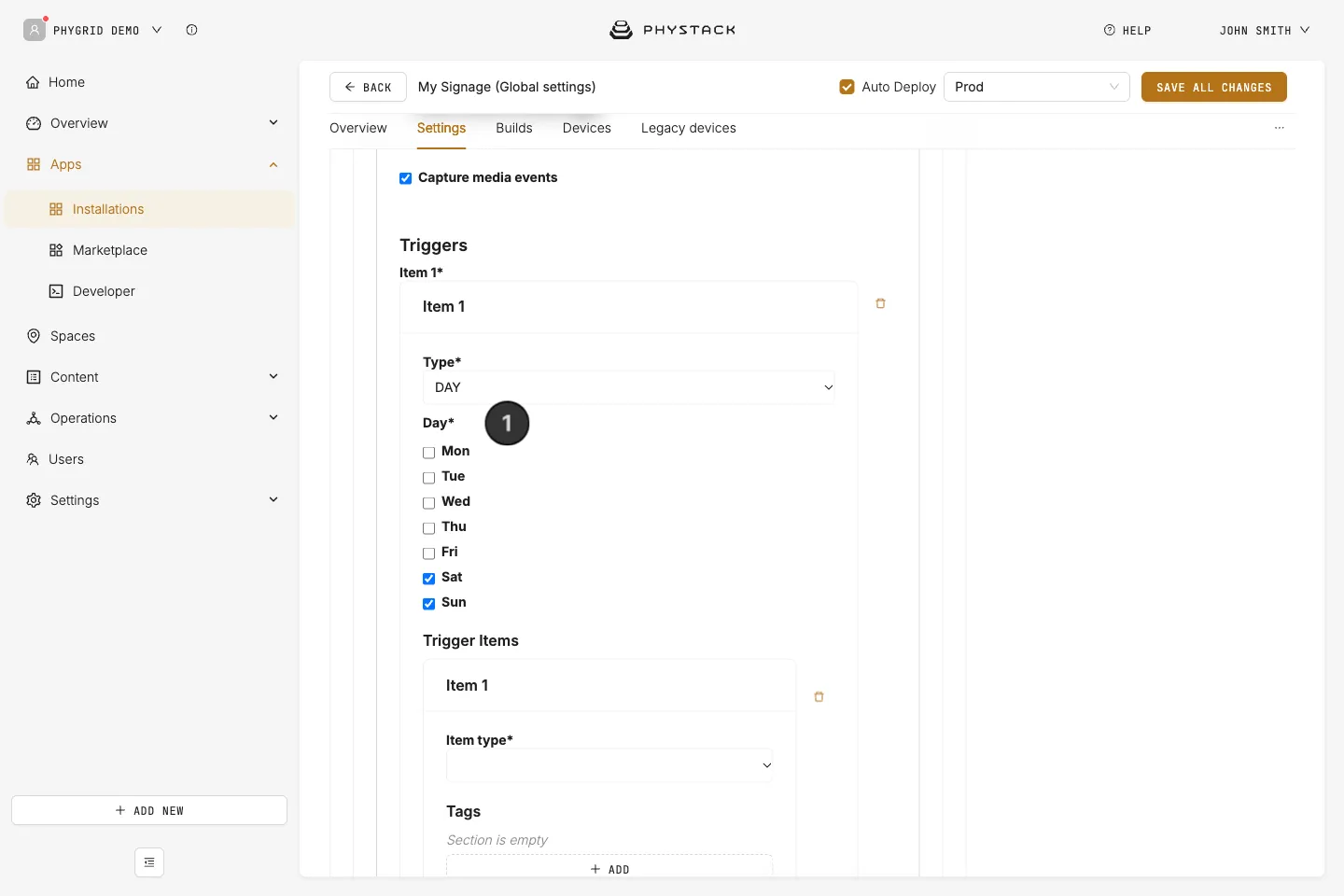Click the Operations nodes icon
This screenshot has width=1344, height=896.
pyautogui.click(x=34, y=418)
